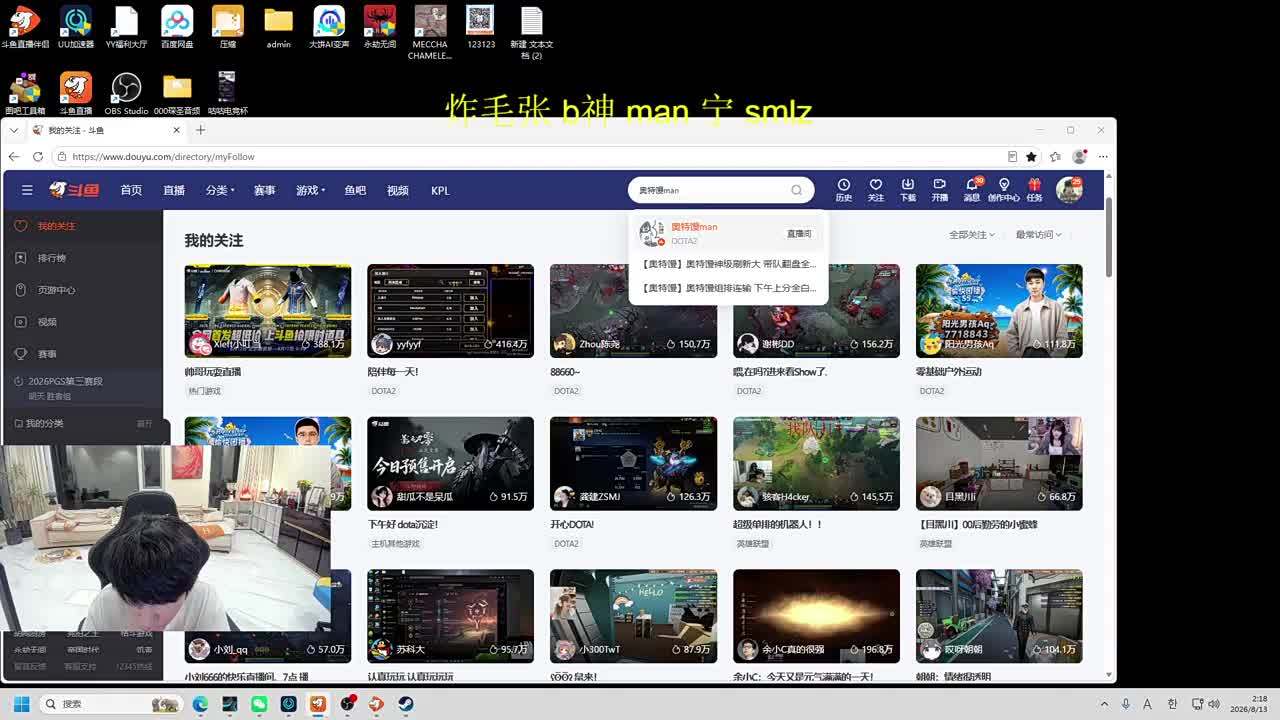Open the 百度网盘 desktop icon

(177, 27)
